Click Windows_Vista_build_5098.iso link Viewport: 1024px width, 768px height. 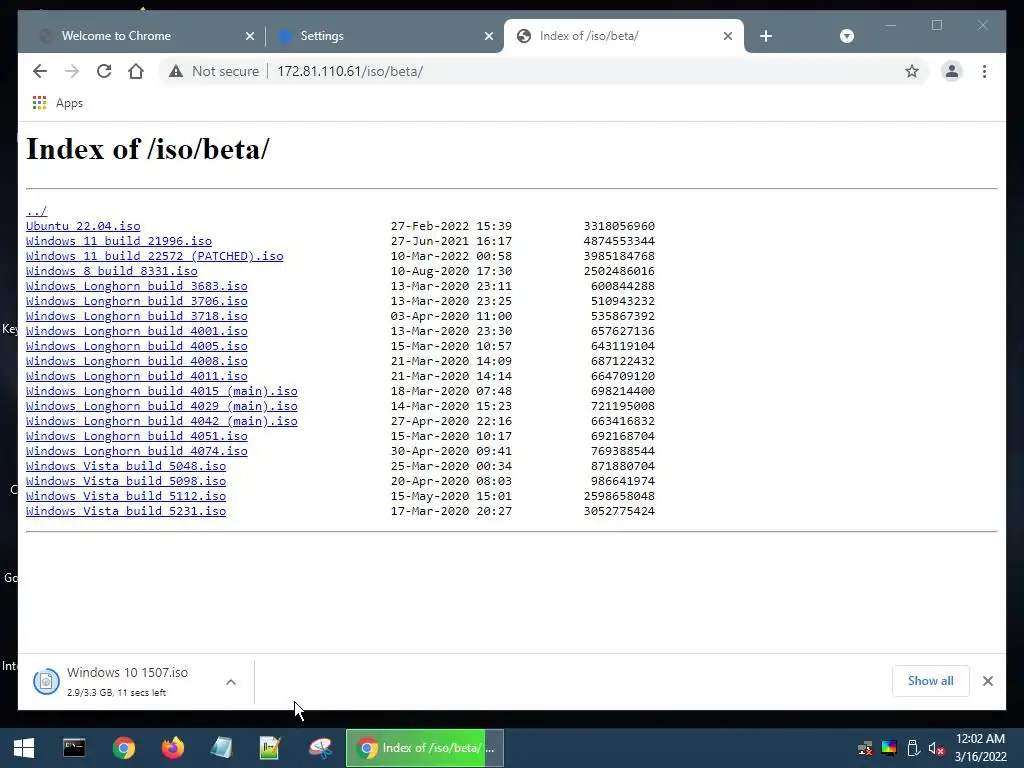click(x=126, y=481)
